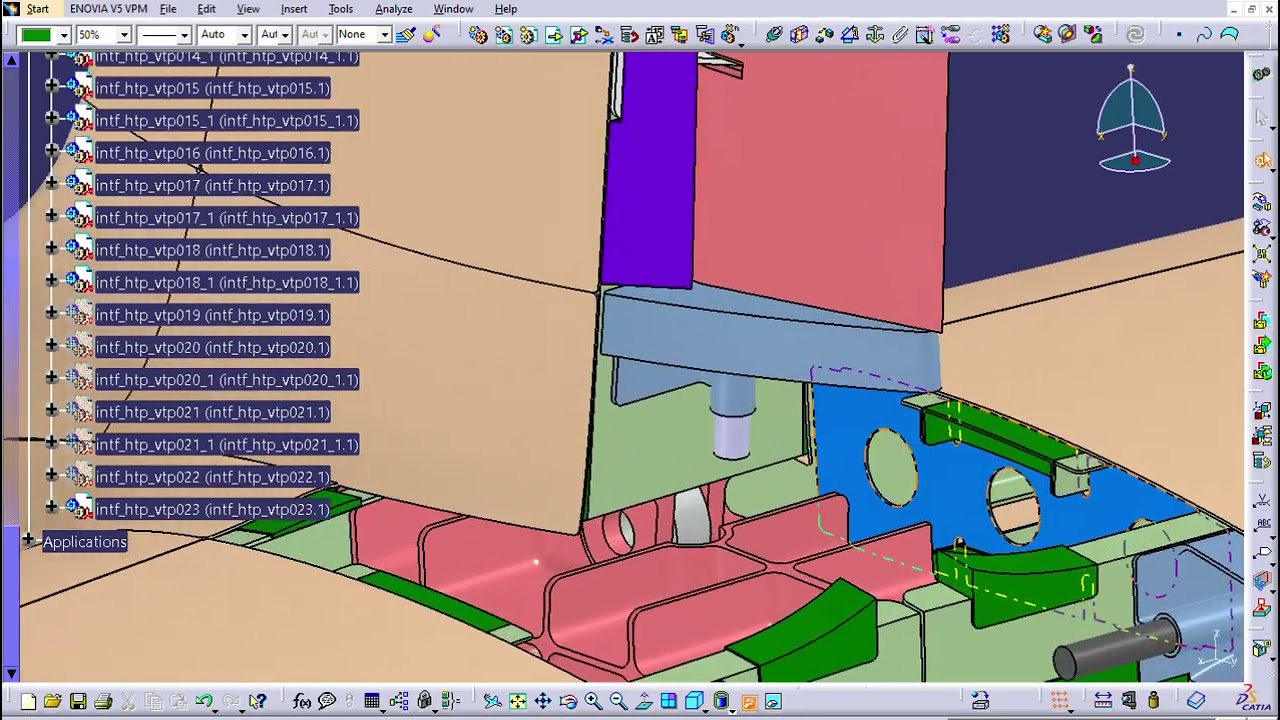
Task: Expand the Applications tree node
Action: [x=29, y=541]
